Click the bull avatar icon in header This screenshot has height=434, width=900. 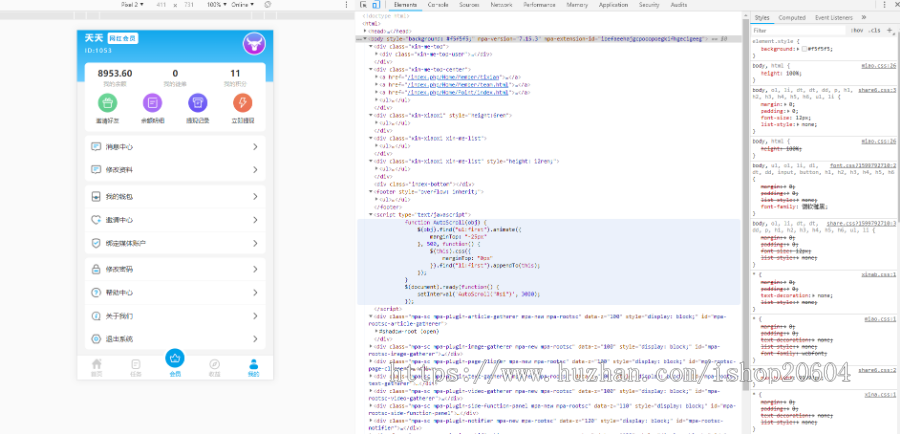click(x=253, y=43)
